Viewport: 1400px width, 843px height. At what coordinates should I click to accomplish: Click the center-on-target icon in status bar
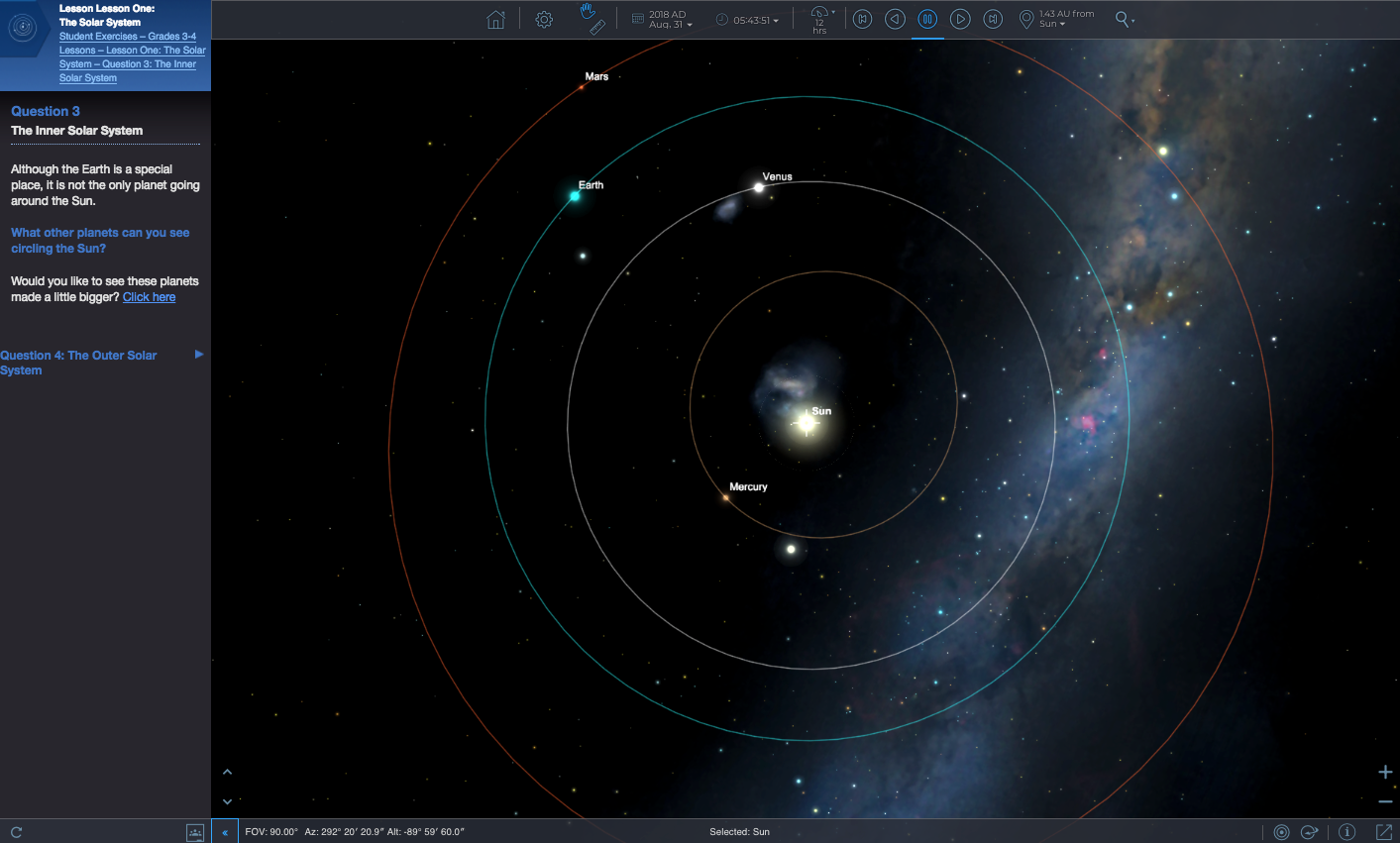pos(1281,832)
